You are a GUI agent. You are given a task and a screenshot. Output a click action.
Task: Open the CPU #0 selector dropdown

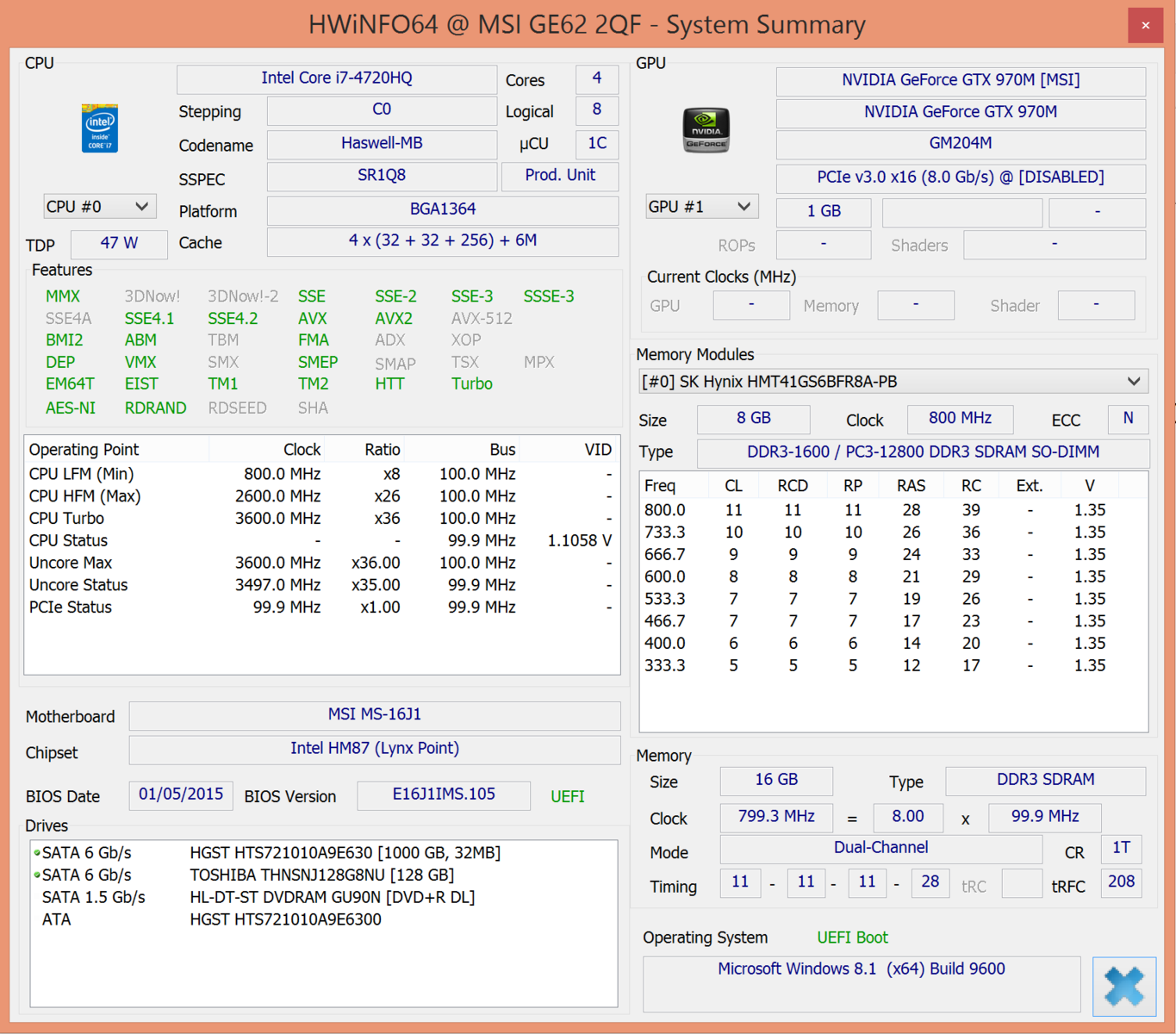(x=100, y=207)
